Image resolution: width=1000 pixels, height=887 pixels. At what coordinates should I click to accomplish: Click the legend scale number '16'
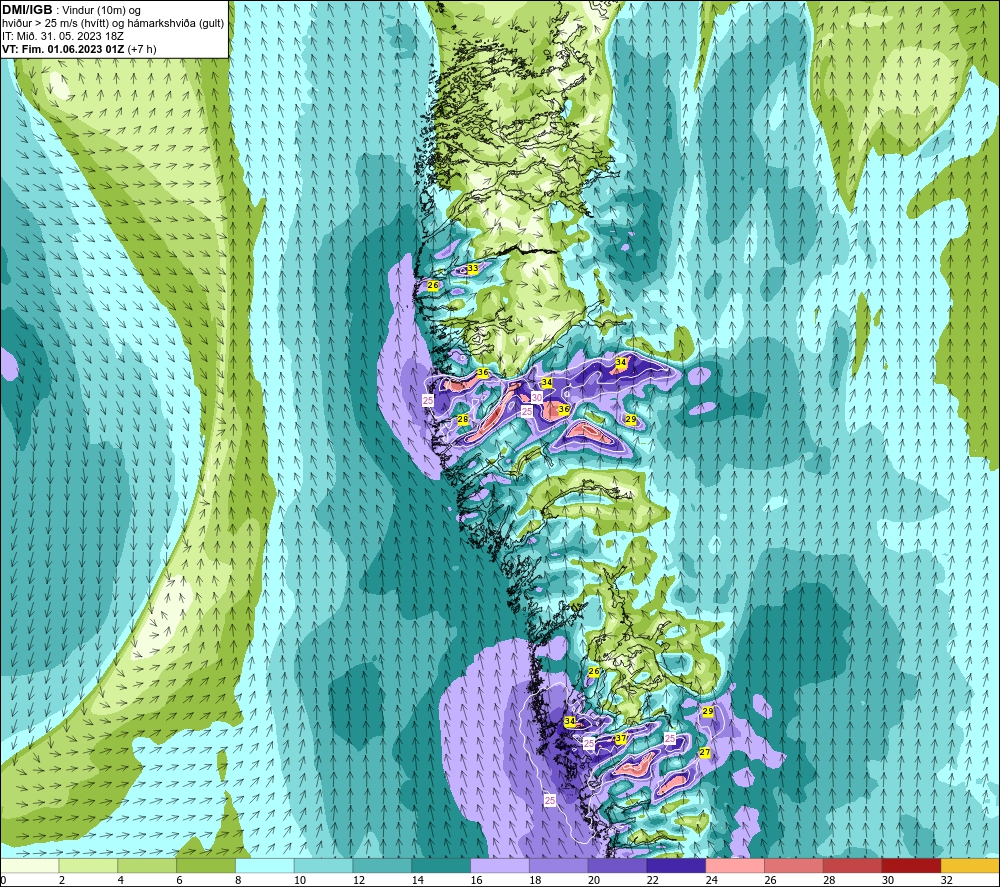coord(476,880)
